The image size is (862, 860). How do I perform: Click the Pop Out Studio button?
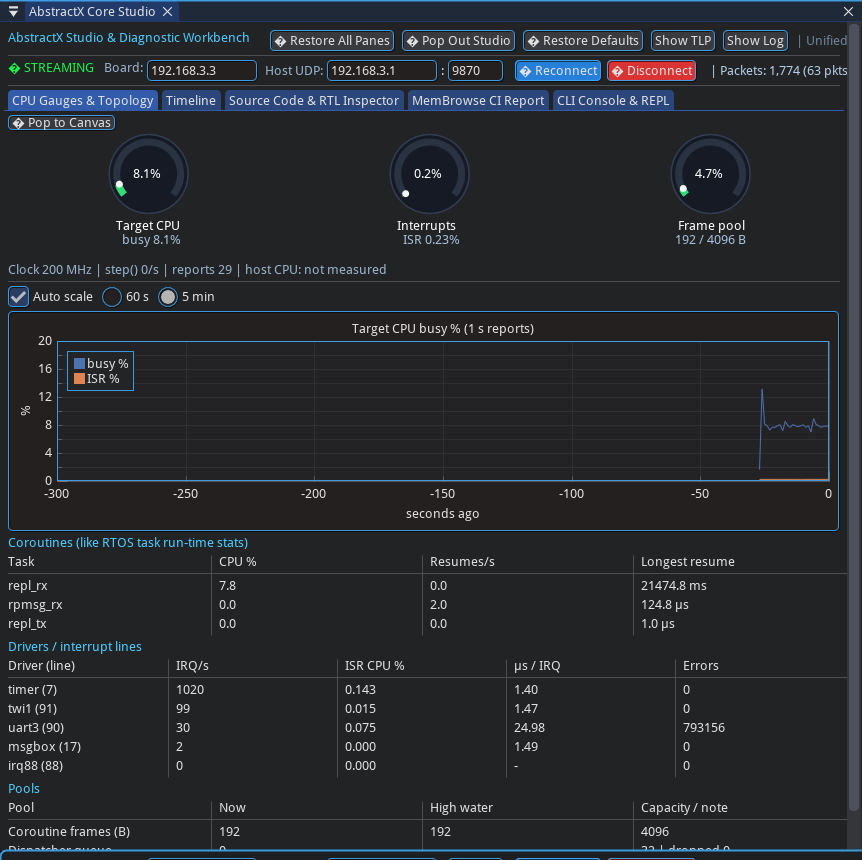tap(458, 41)
